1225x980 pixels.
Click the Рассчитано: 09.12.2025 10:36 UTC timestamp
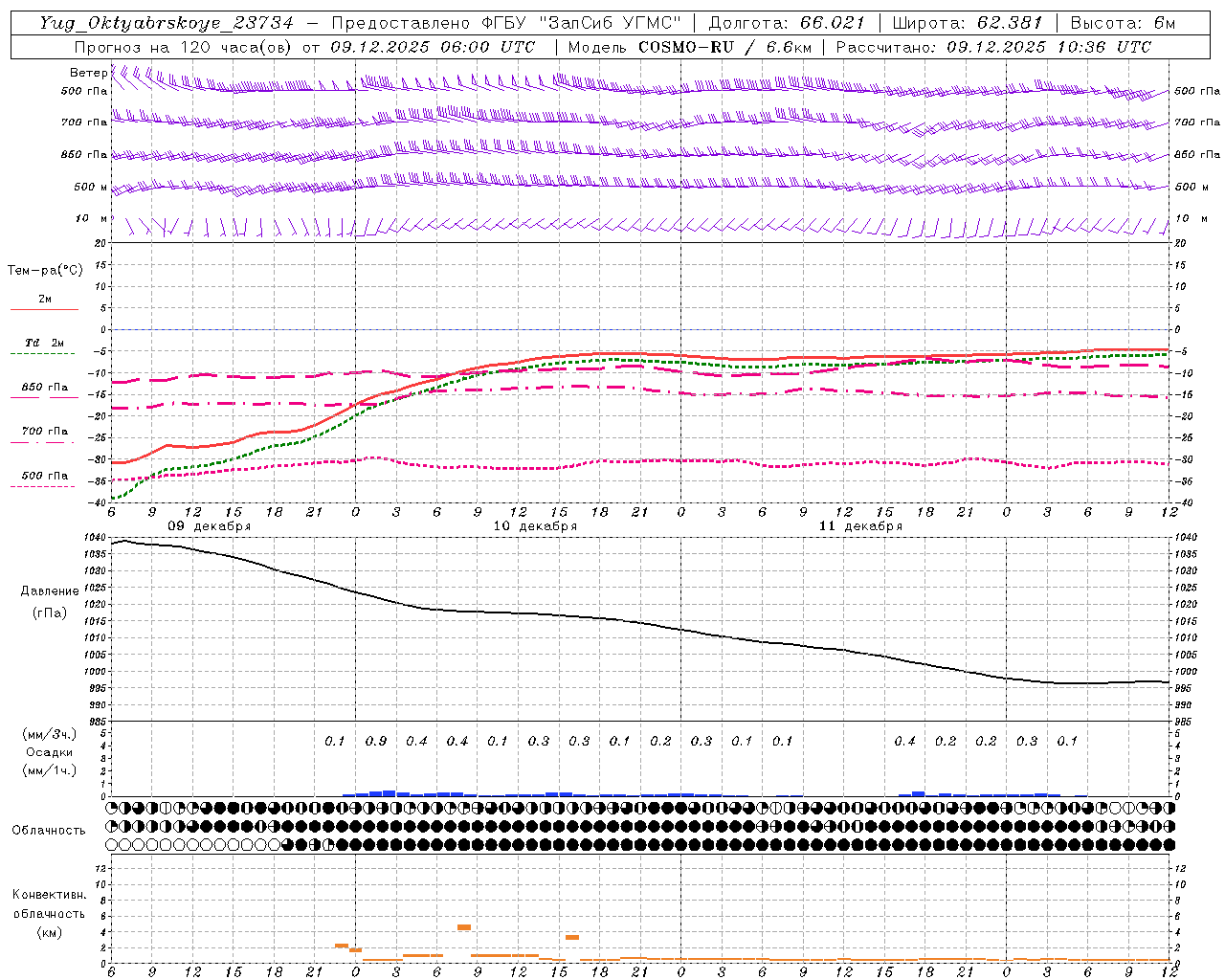click(993, 46)
